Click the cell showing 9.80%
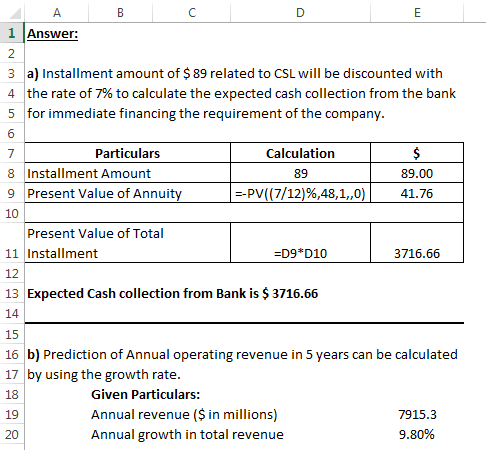The height and width of the screenshot is (450, 486). [x=417, y=434]
